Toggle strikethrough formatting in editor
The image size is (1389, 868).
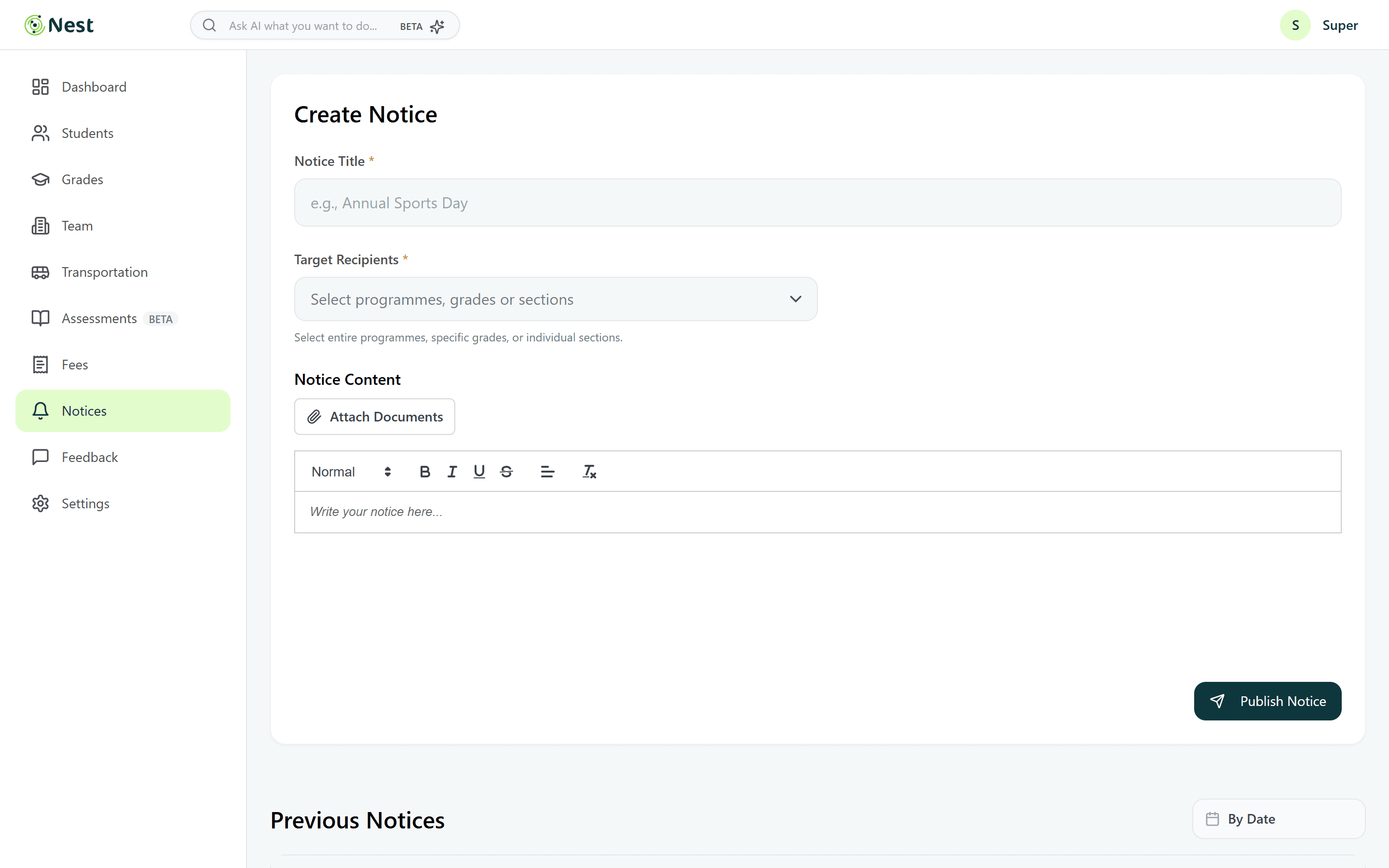pos(506,472)
